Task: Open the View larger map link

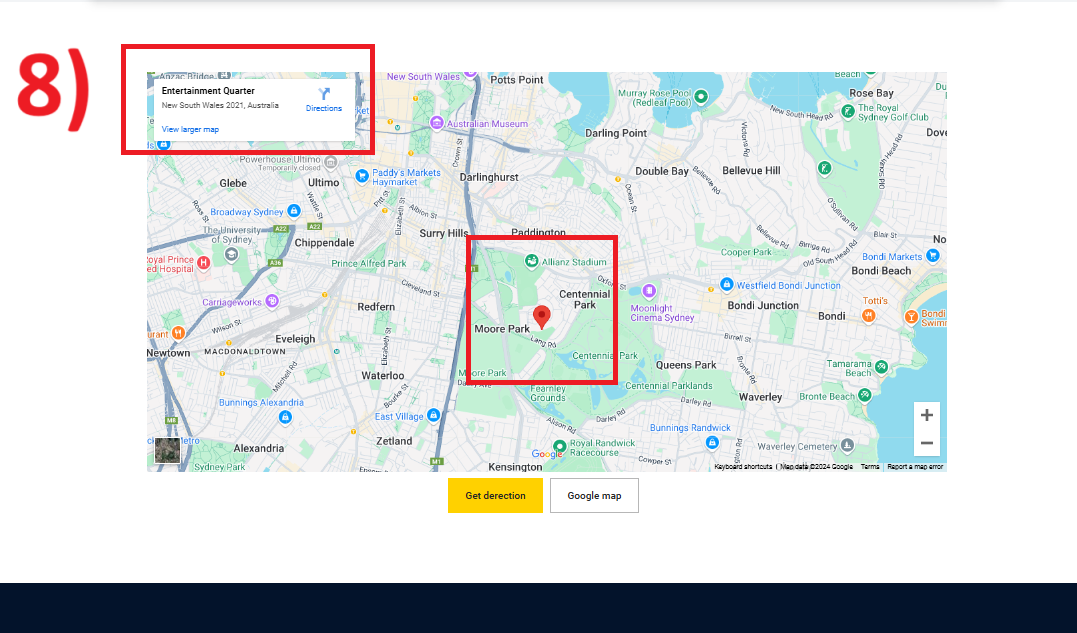Action: point(190,129)
